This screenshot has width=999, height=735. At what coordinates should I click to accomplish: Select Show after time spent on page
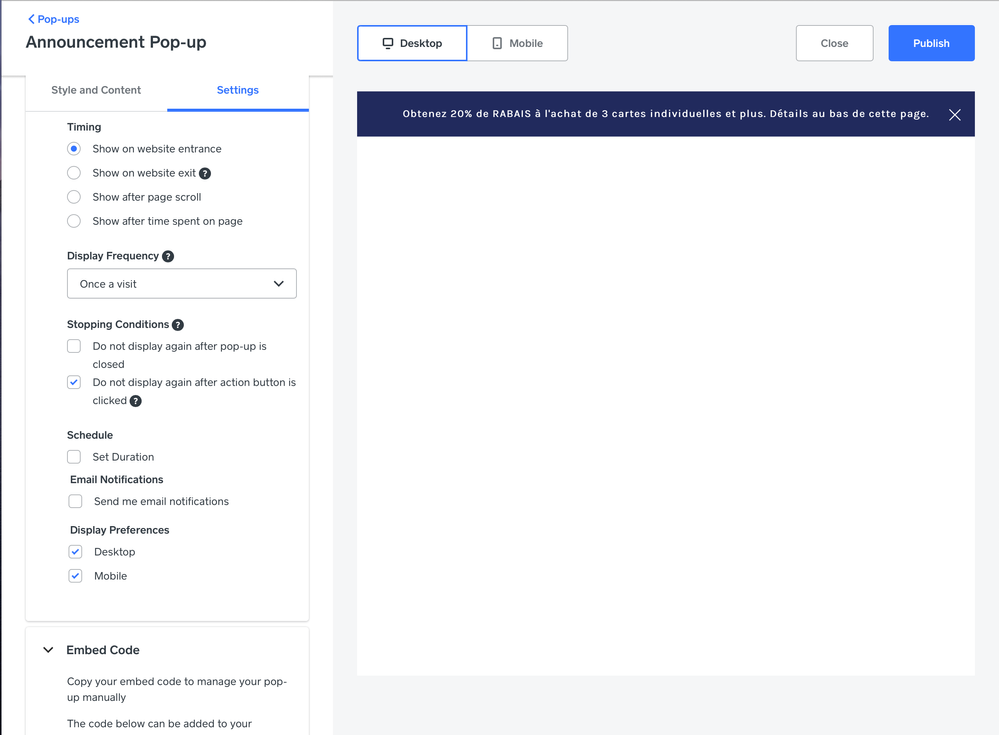(74, 221)
